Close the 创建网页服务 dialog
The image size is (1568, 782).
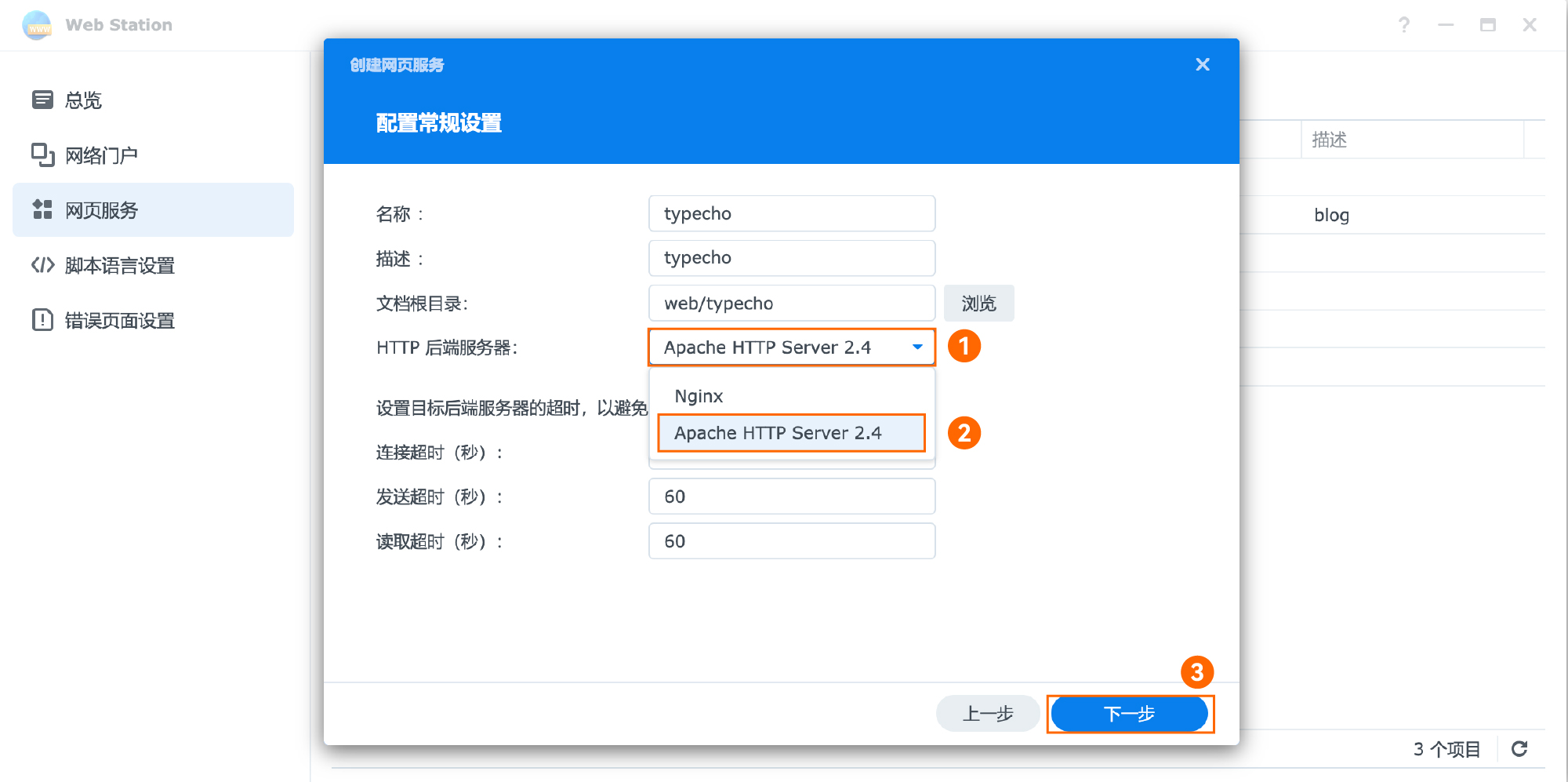(1203, 64)
